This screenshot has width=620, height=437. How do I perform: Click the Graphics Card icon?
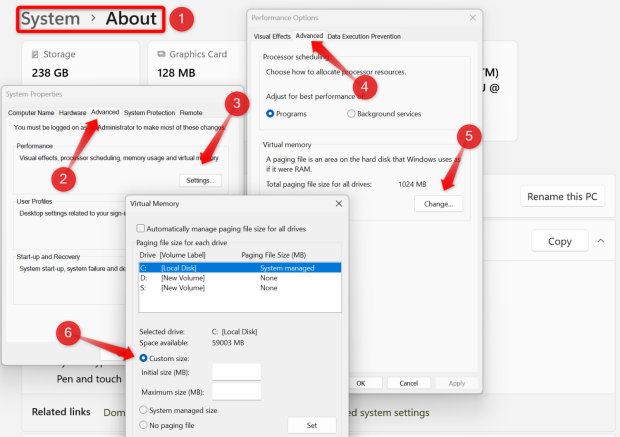tap(161, 54)
